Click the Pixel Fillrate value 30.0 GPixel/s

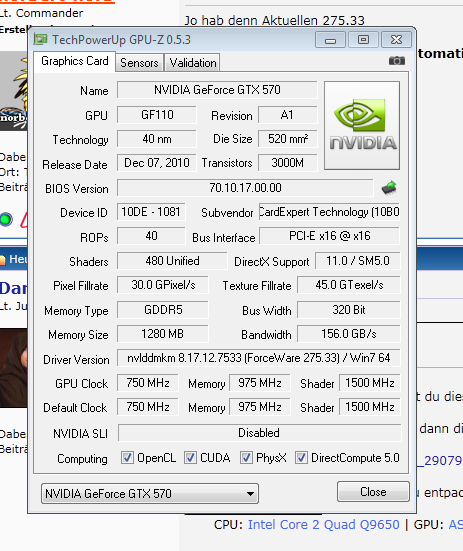pyautogui.click(x=163, y=285)
